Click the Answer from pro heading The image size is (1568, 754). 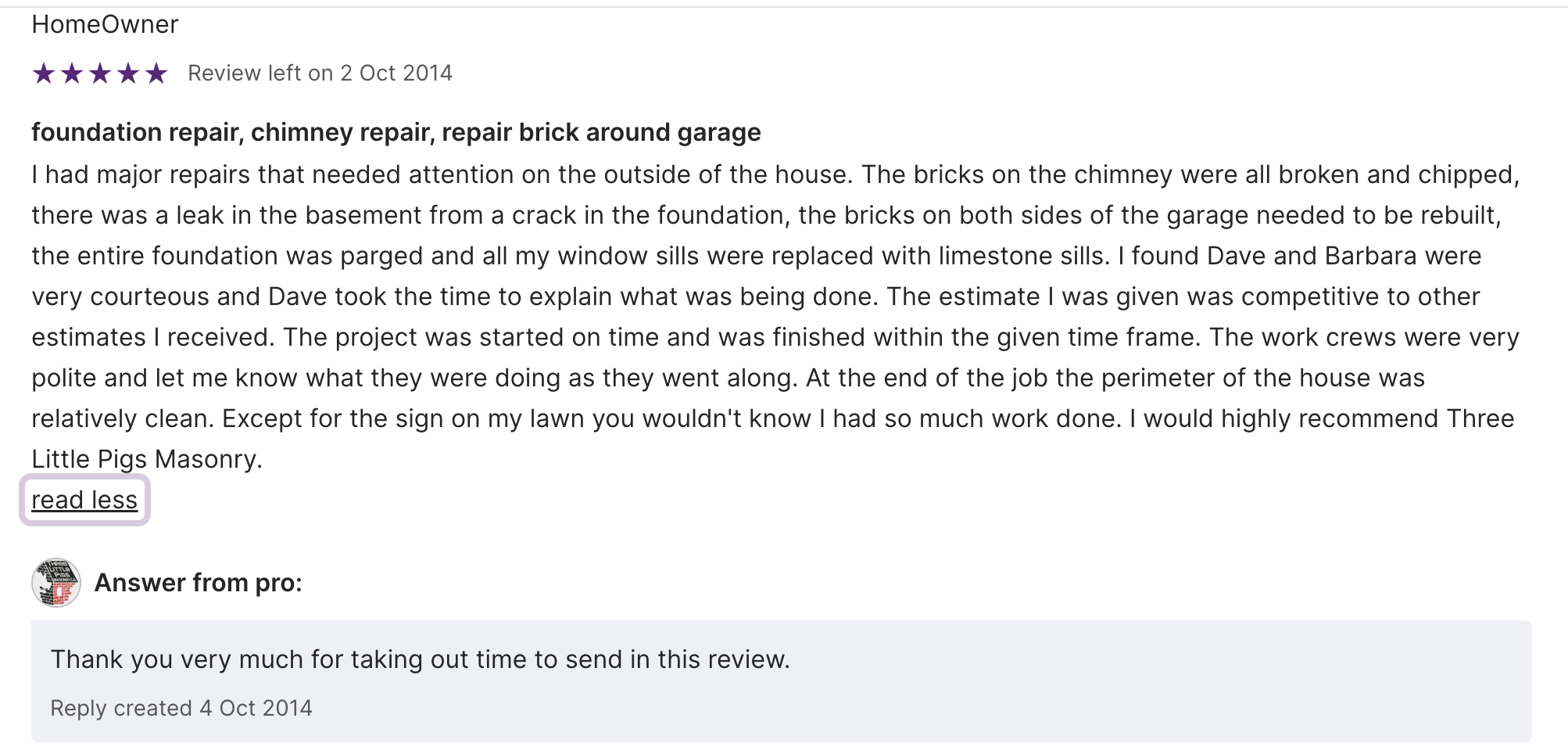198,583
